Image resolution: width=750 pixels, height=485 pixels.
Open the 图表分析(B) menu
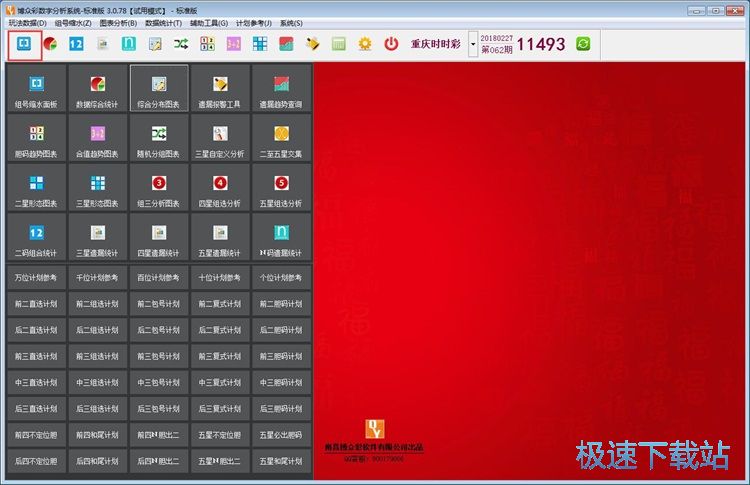(x=118, y=23)
